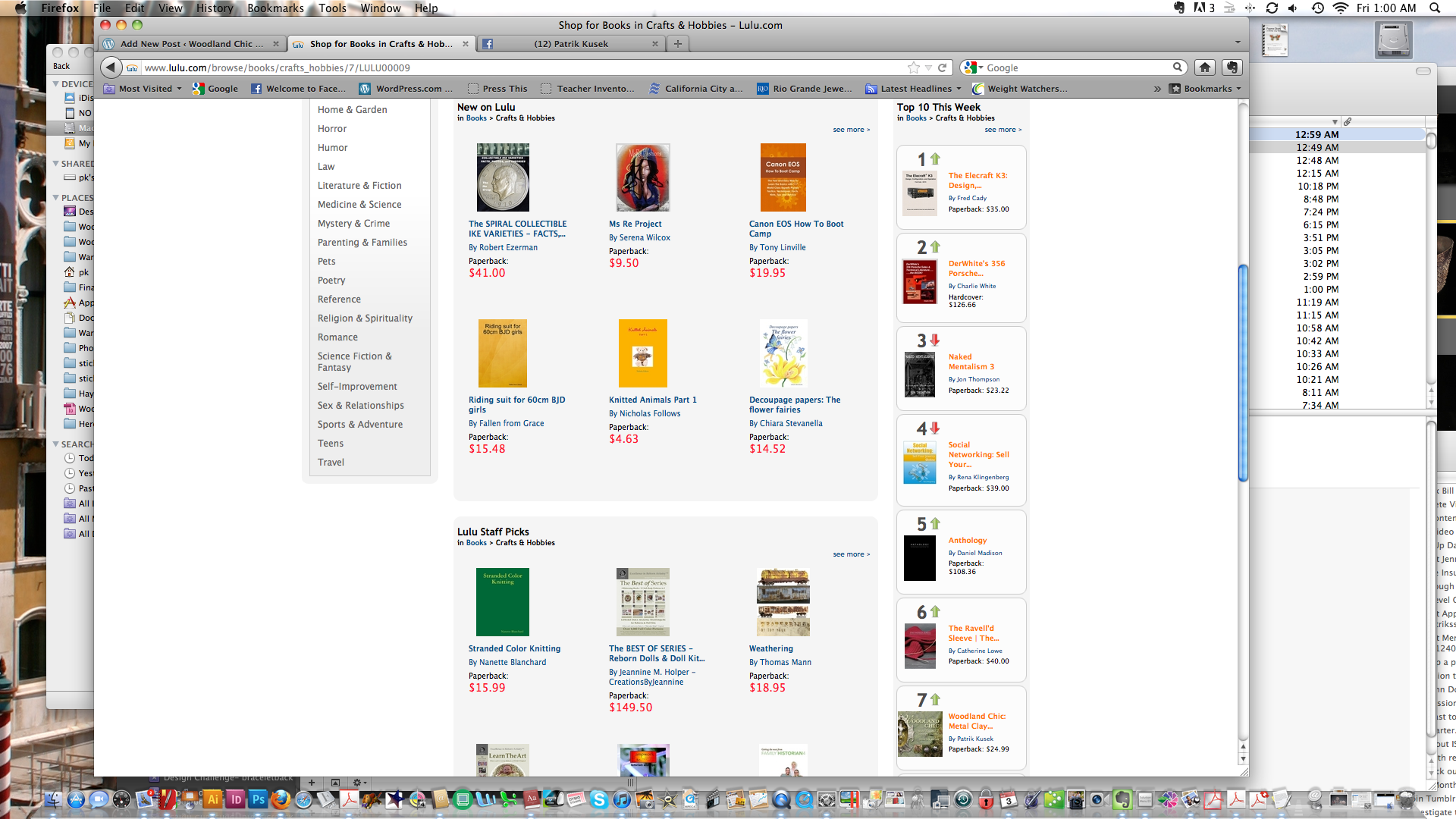
Task: Open the Most Visited dropdown
Action: 143,89
